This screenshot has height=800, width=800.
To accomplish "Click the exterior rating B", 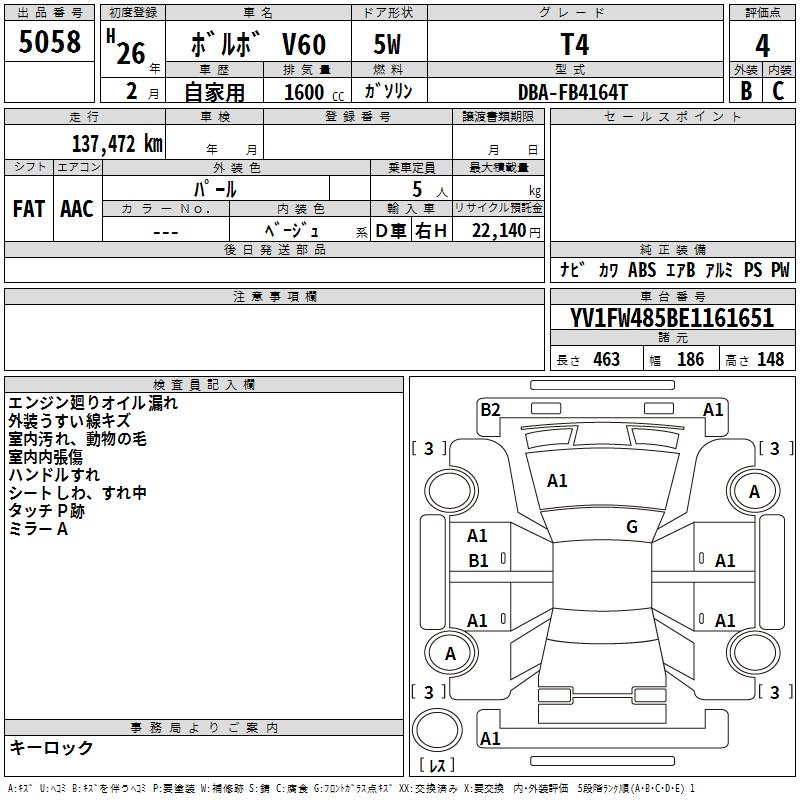I will [746, 91].
